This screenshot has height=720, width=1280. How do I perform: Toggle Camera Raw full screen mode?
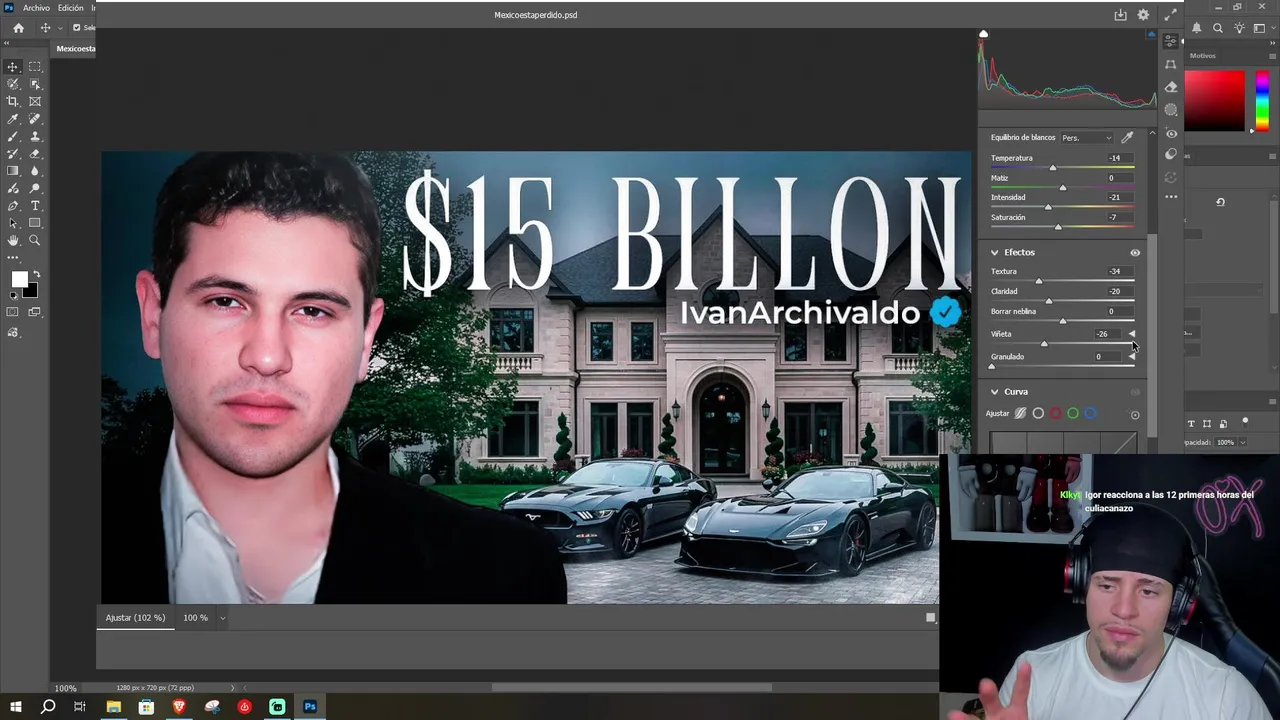(1170, 15)
